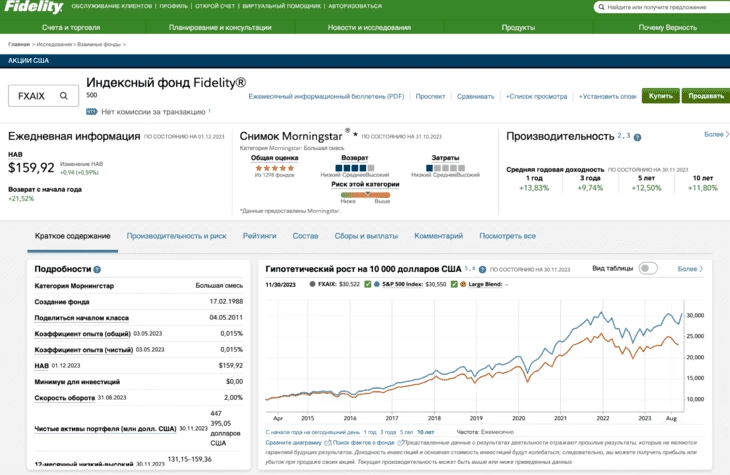Open the help icon beside Гипотетический рост title
Image resolution: width=730 pixels, height=475 pixels.
coord(482,269)
